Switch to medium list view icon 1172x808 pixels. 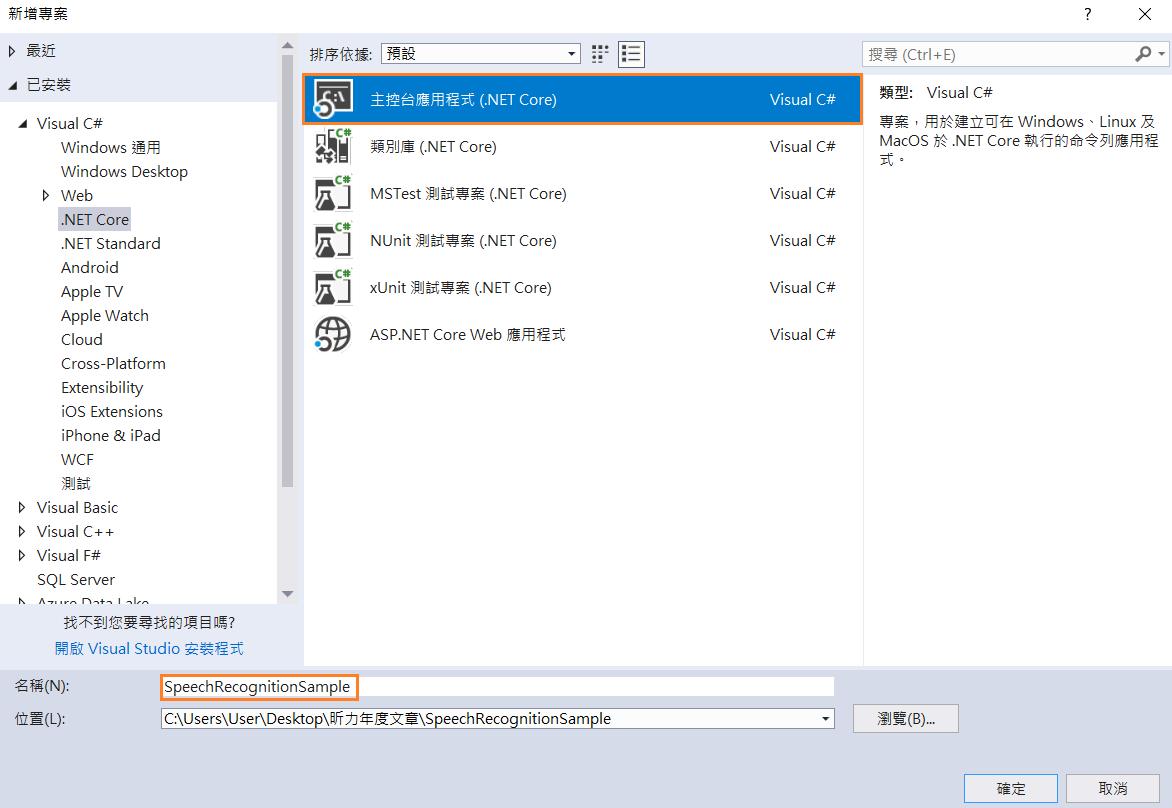632,54
